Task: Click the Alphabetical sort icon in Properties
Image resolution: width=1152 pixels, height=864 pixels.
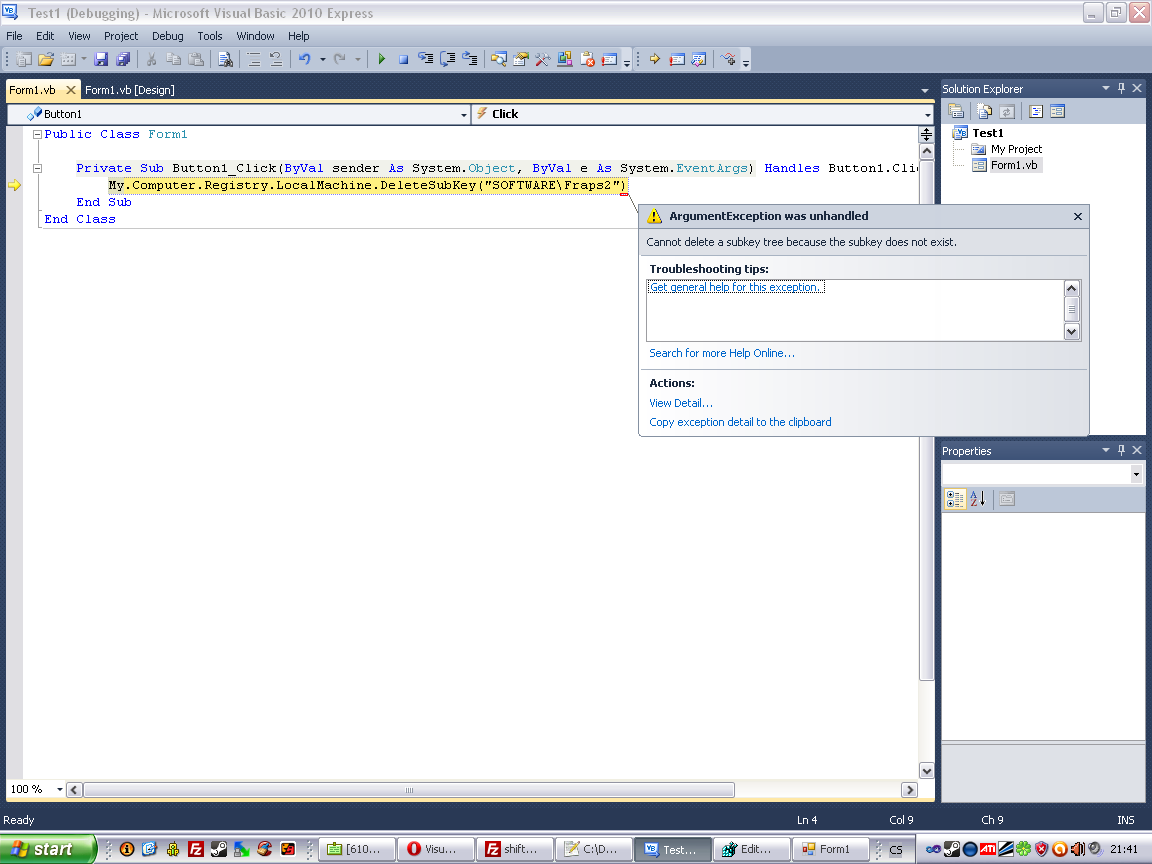Action: [978, 500]
